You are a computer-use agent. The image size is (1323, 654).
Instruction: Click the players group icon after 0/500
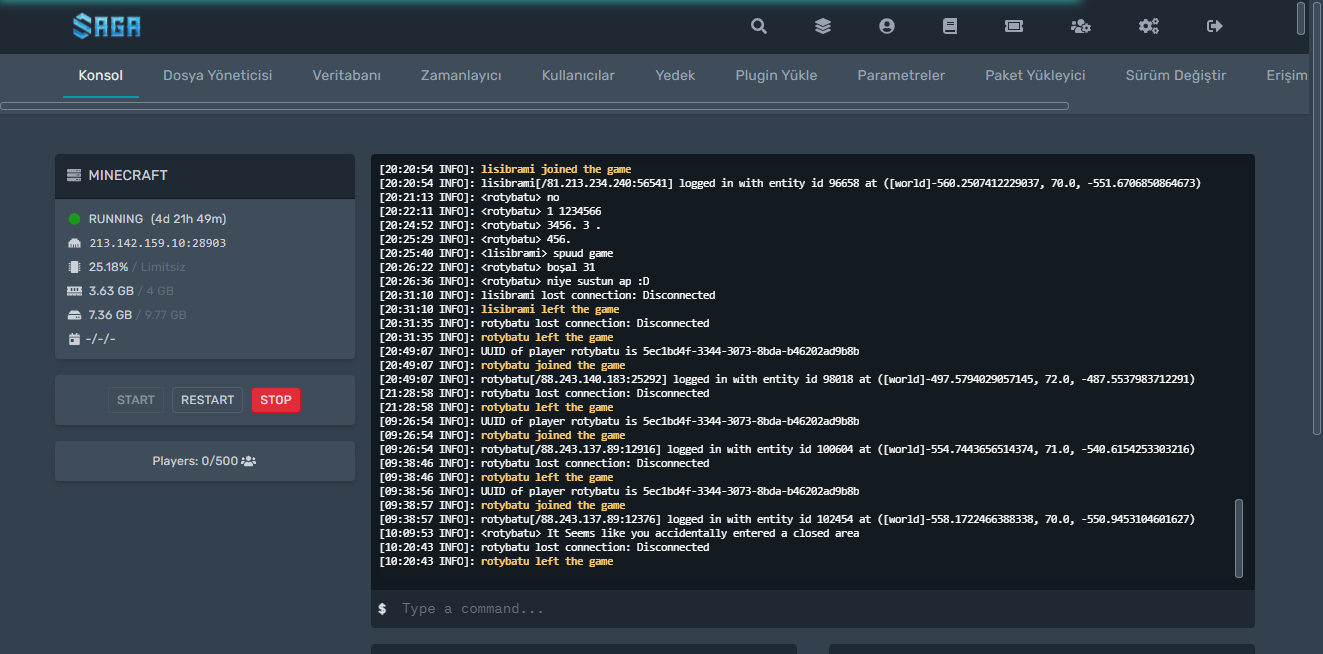click(x=249, y=461)
